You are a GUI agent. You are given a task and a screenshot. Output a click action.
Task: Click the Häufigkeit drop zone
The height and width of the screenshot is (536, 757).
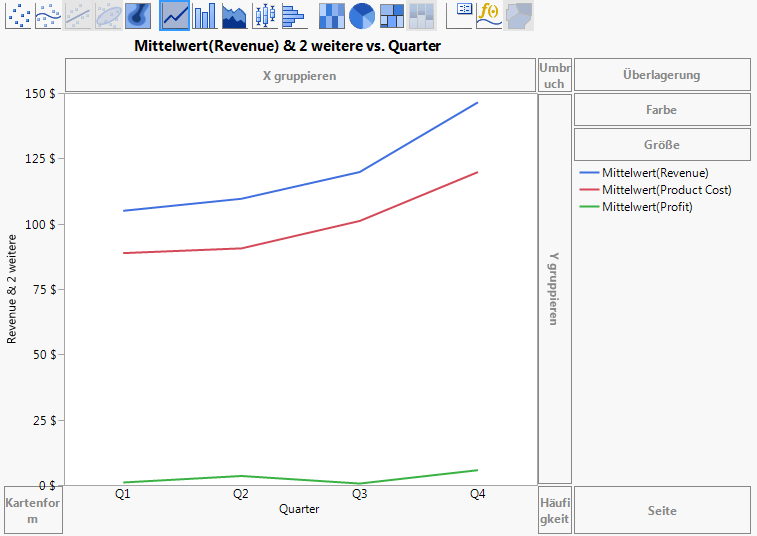pyautogui.click(x=555, y=510)
